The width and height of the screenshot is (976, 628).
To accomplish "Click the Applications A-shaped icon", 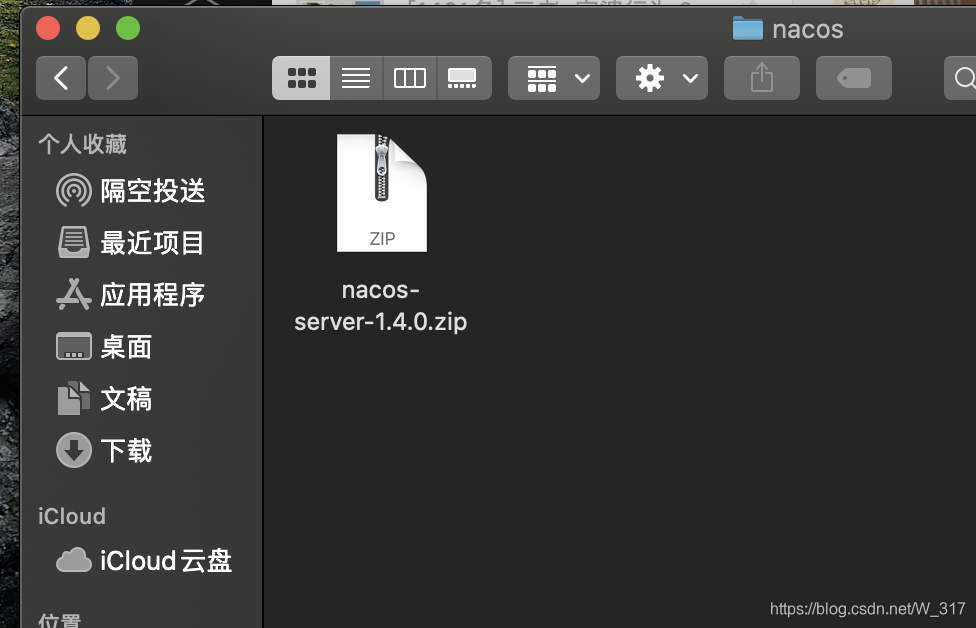I will coord(73,294).
